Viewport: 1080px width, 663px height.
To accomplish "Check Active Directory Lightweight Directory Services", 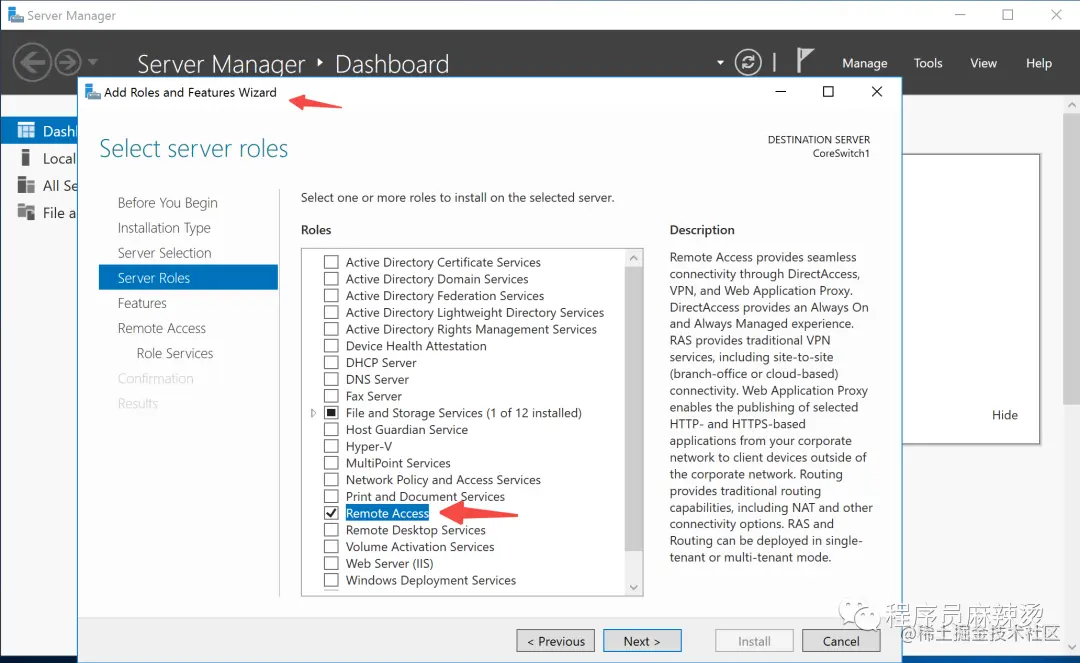I will (331, 313).
